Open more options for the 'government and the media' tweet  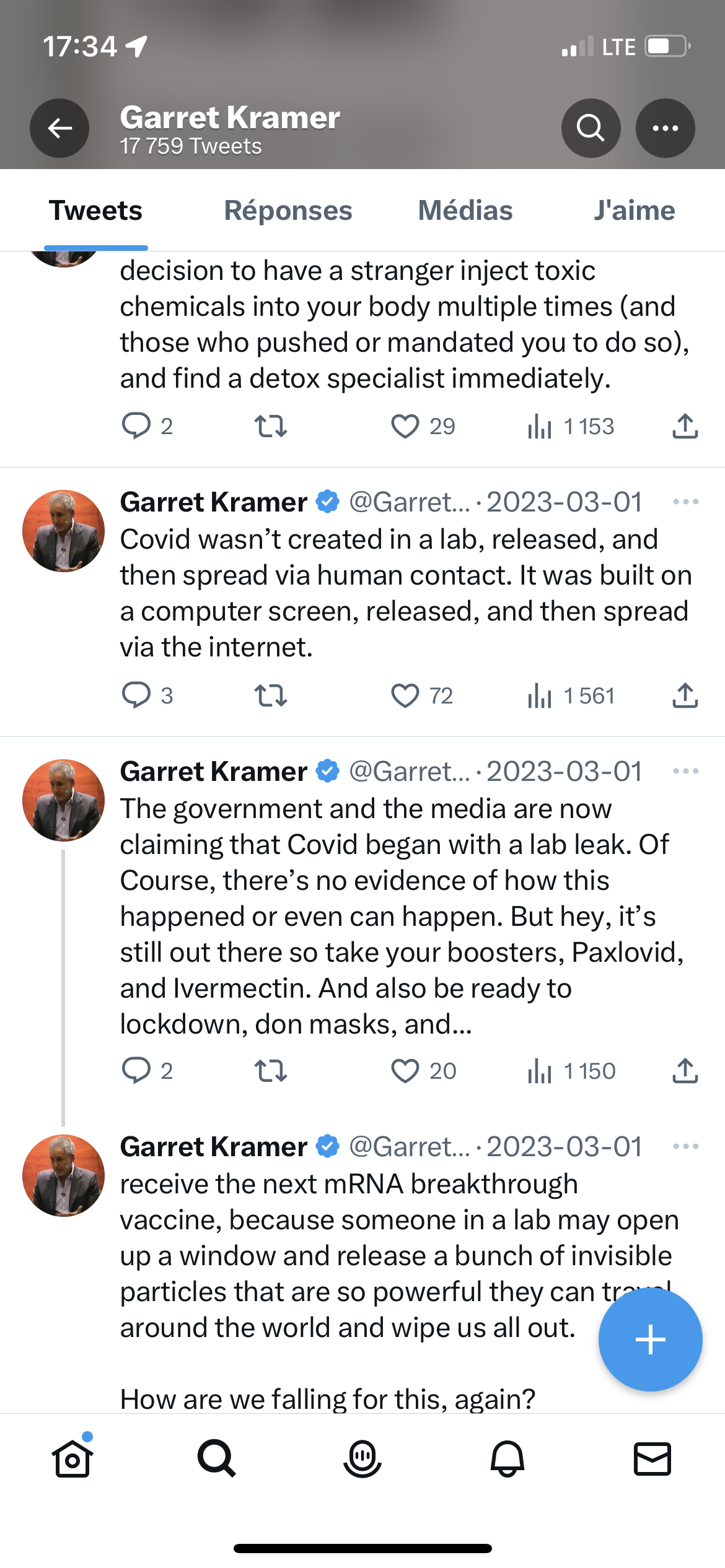685,771
